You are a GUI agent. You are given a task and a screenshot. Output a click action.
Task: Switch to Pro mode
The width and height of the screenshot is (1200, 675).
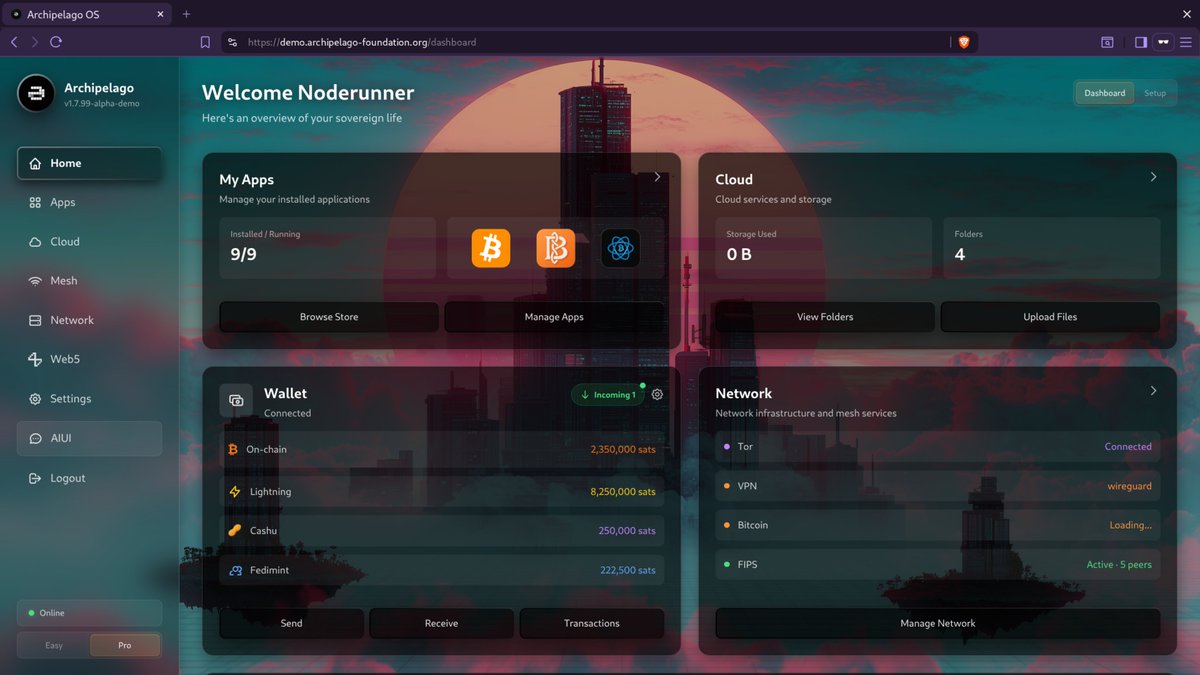[x=125, y=646]
